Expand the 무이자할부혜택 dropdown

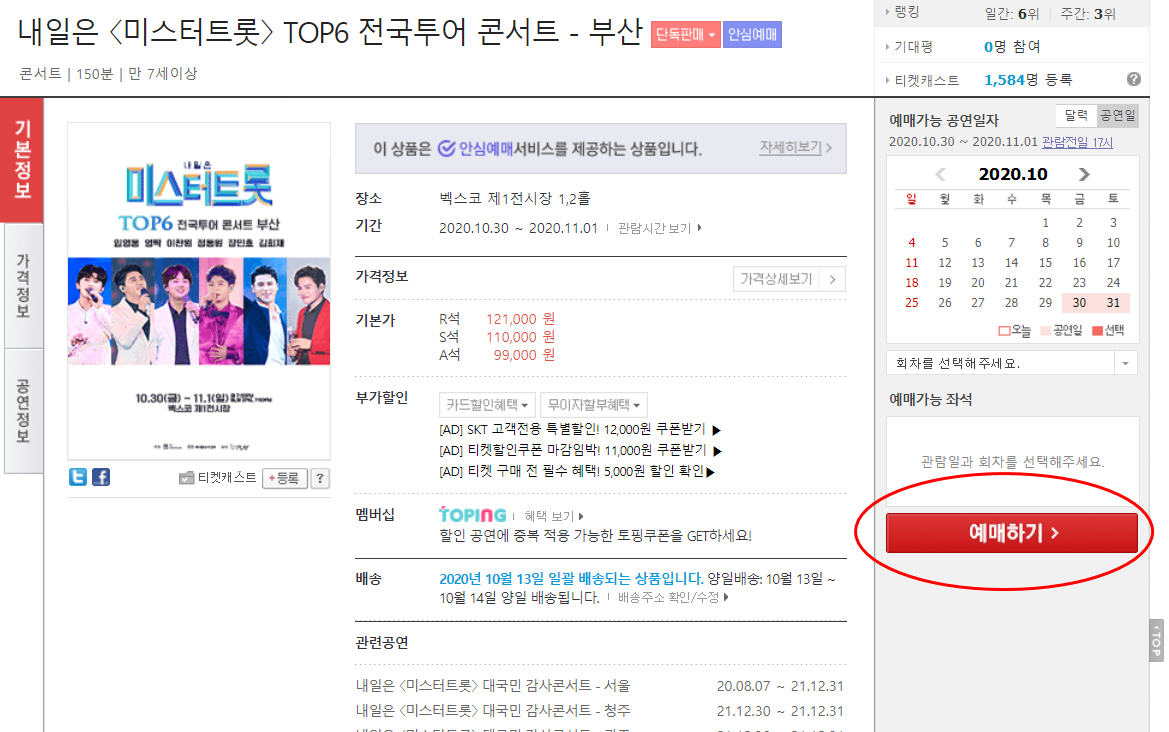coord(593,405)
